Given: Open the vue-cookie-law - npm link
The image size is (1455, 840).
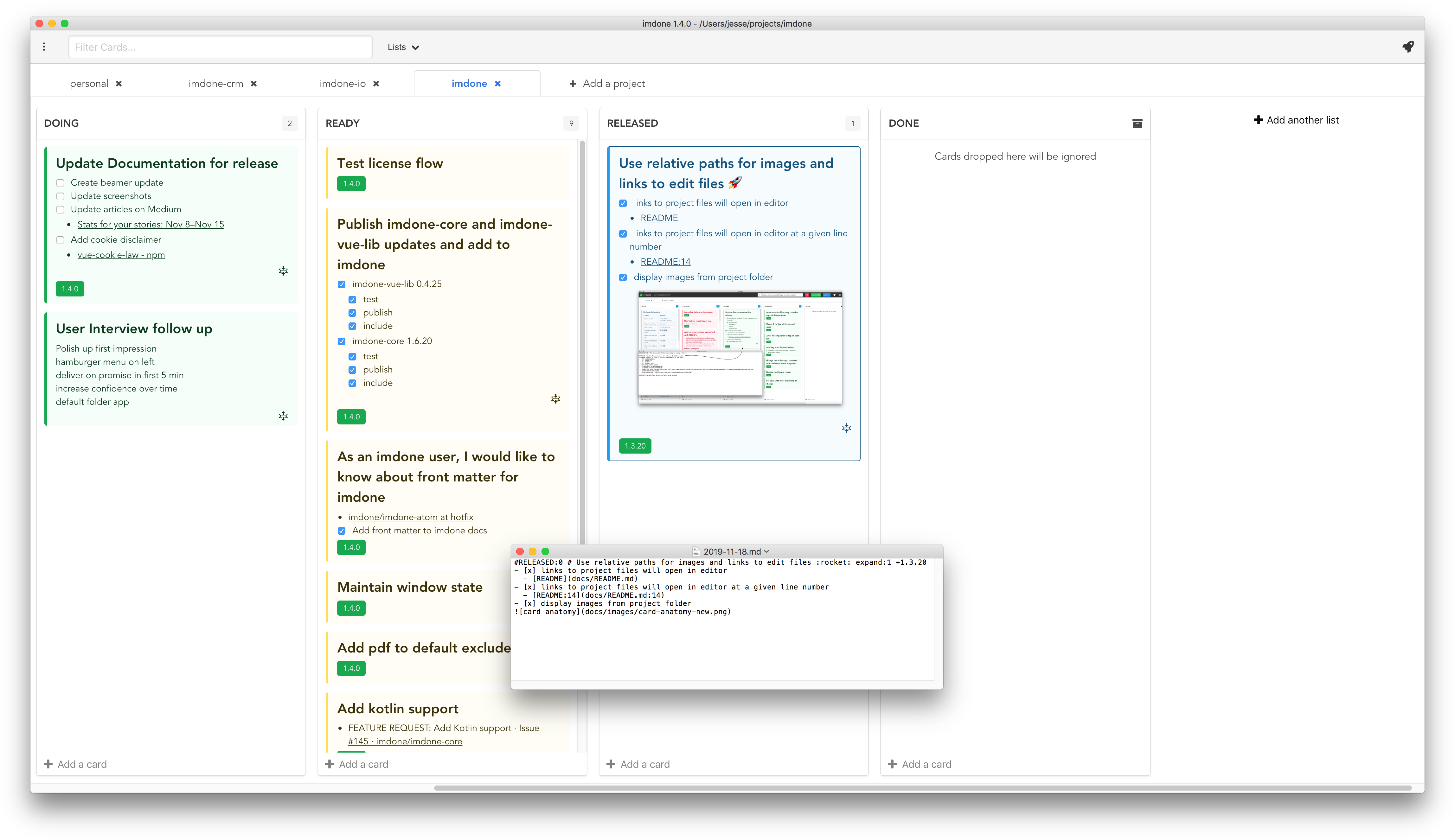Looking at the screenshot, I should click(x=121, y=255).
